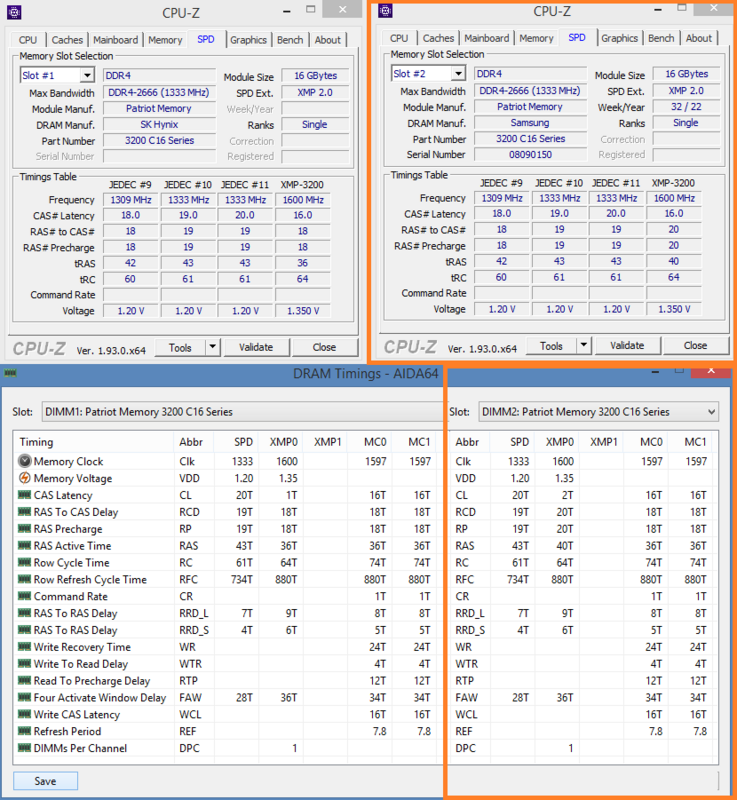Open the Slot #2 memory slot dropdown

pyautogui.click(x=458, y=74)
